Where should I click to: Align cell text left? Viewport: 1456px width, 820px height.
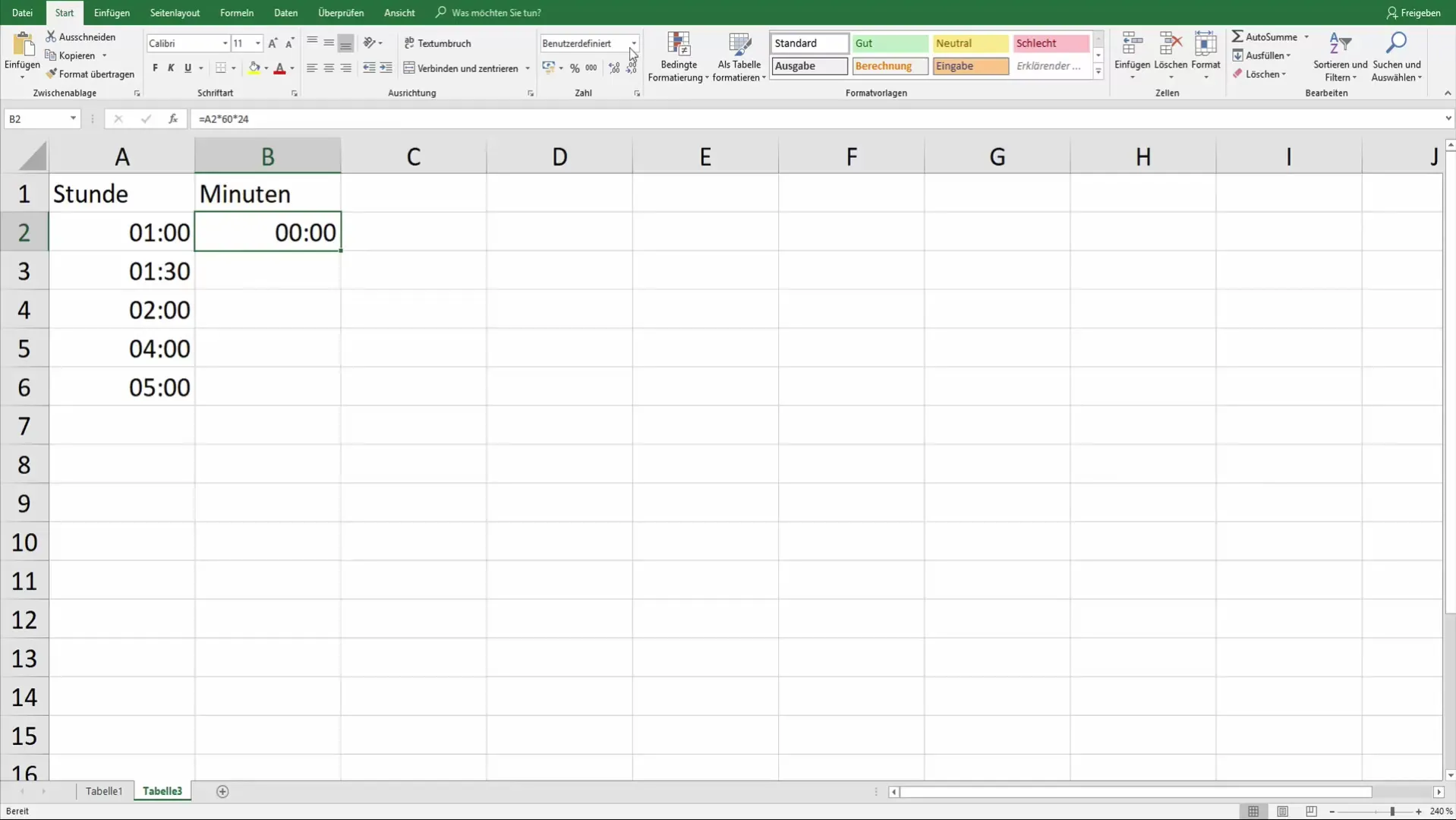(312, 68)
